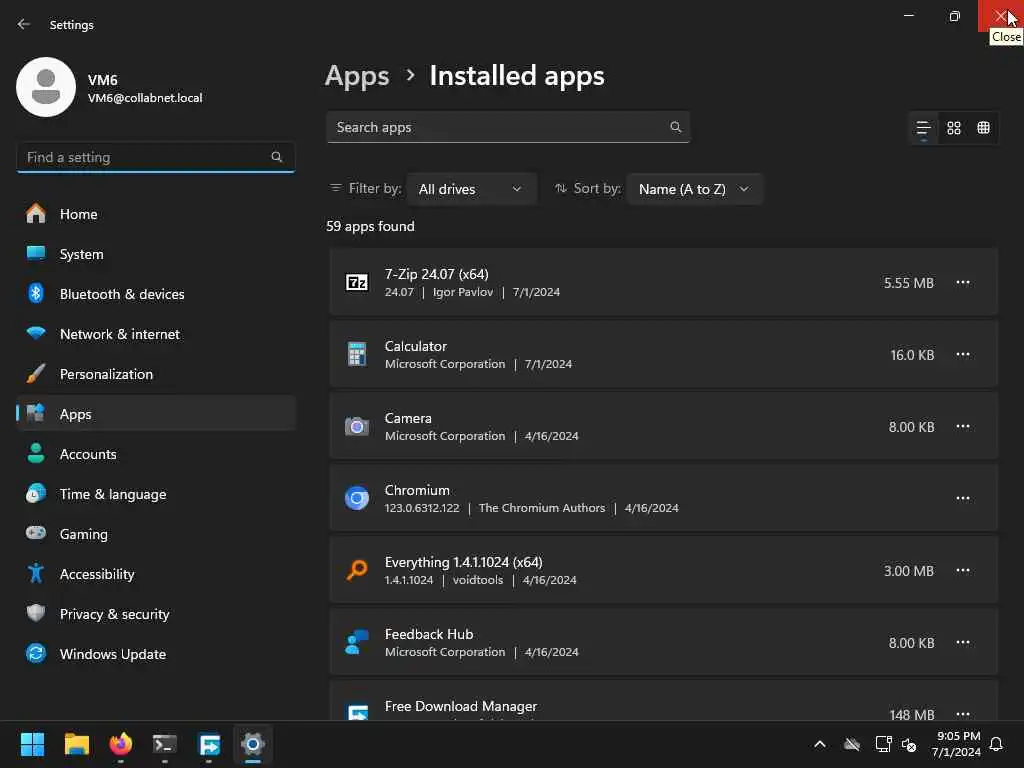Open more options for Feedback Hub

pos(963,643)
